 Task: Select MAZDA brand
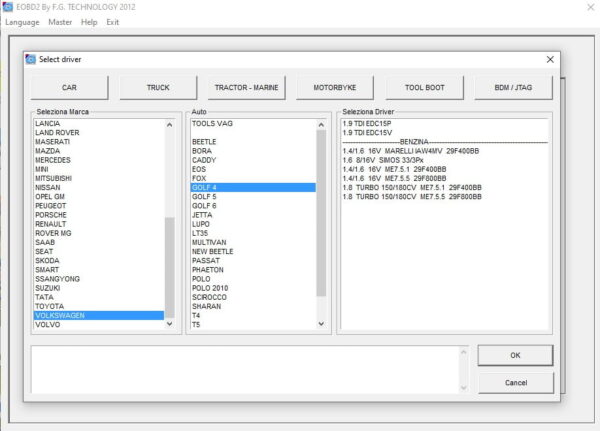pos(99,151)
